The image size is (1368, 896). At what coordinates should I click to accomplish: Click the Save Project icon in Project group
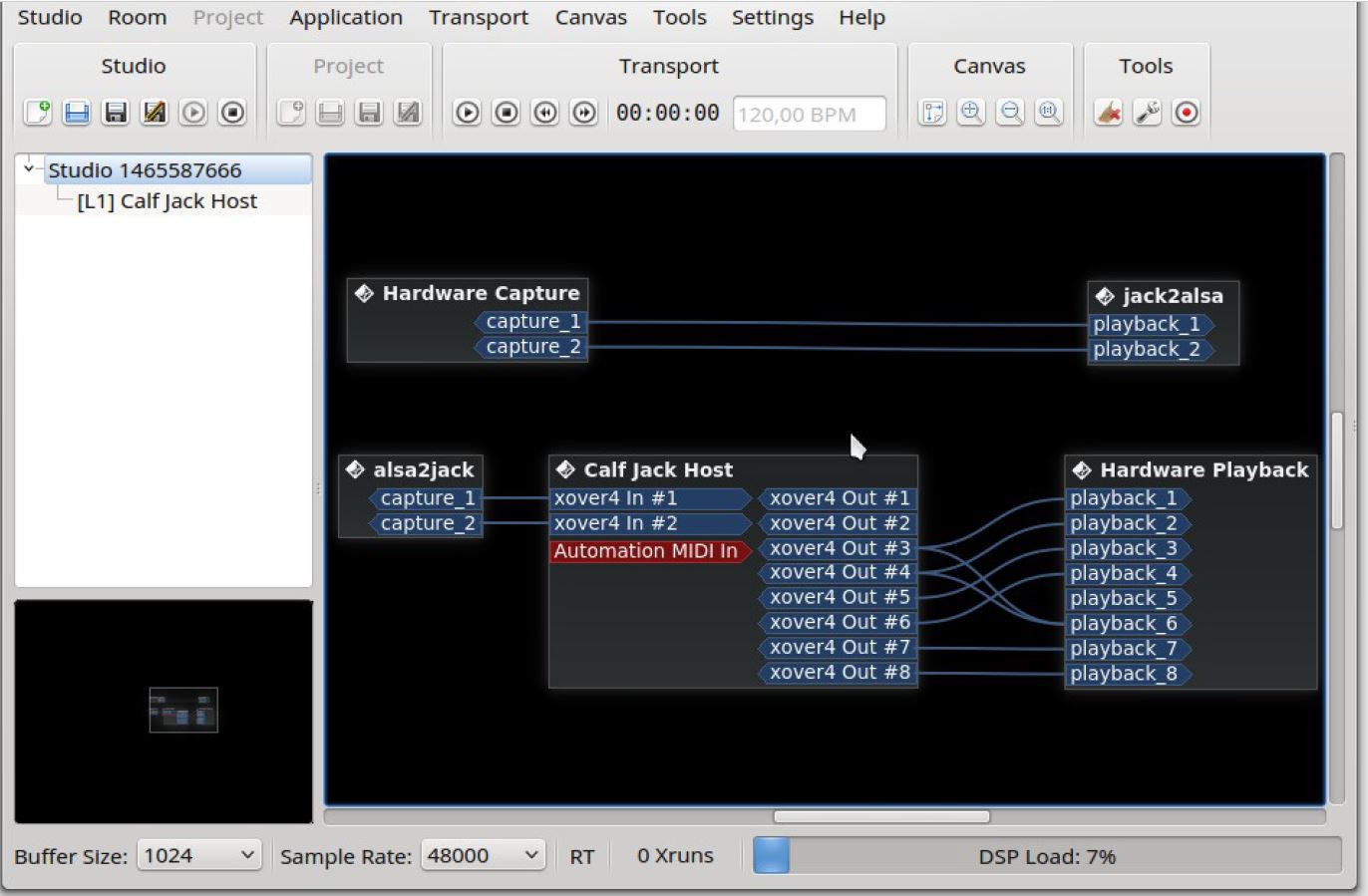pyautogui.click(x=369, y=113)
